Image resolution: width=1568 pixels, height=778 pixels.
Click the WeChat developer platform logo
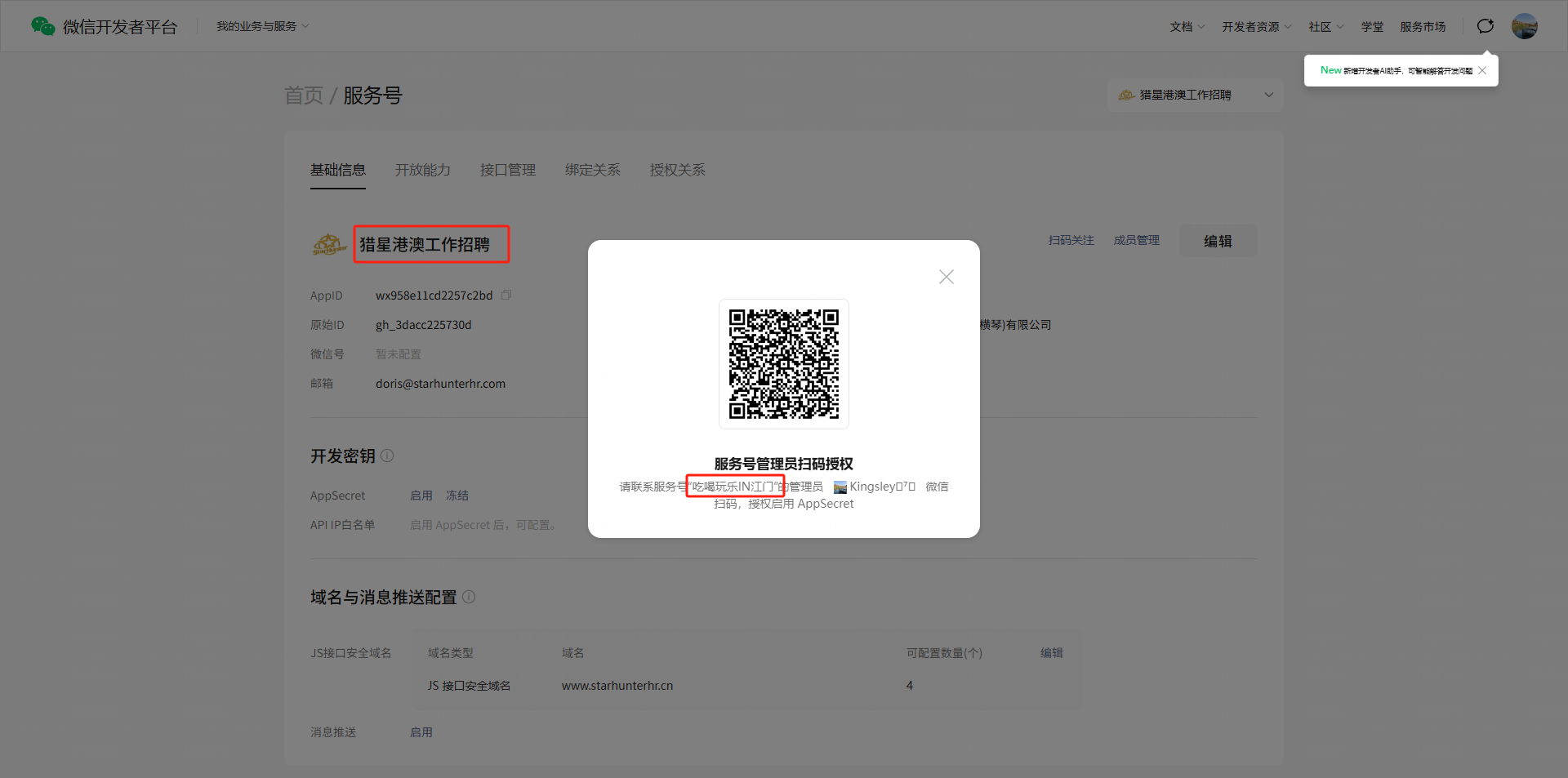coord(43,26)
